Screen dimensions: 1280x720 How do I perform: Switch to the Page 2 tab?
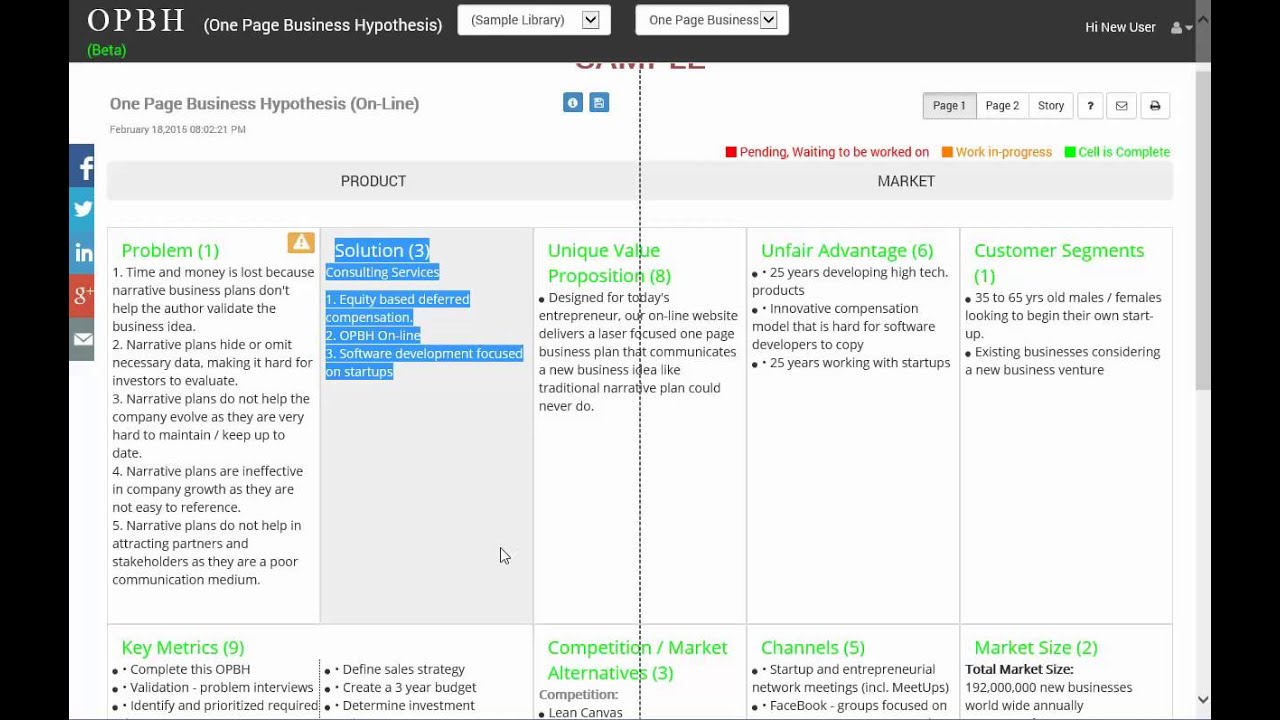(x=1002, y=106)
